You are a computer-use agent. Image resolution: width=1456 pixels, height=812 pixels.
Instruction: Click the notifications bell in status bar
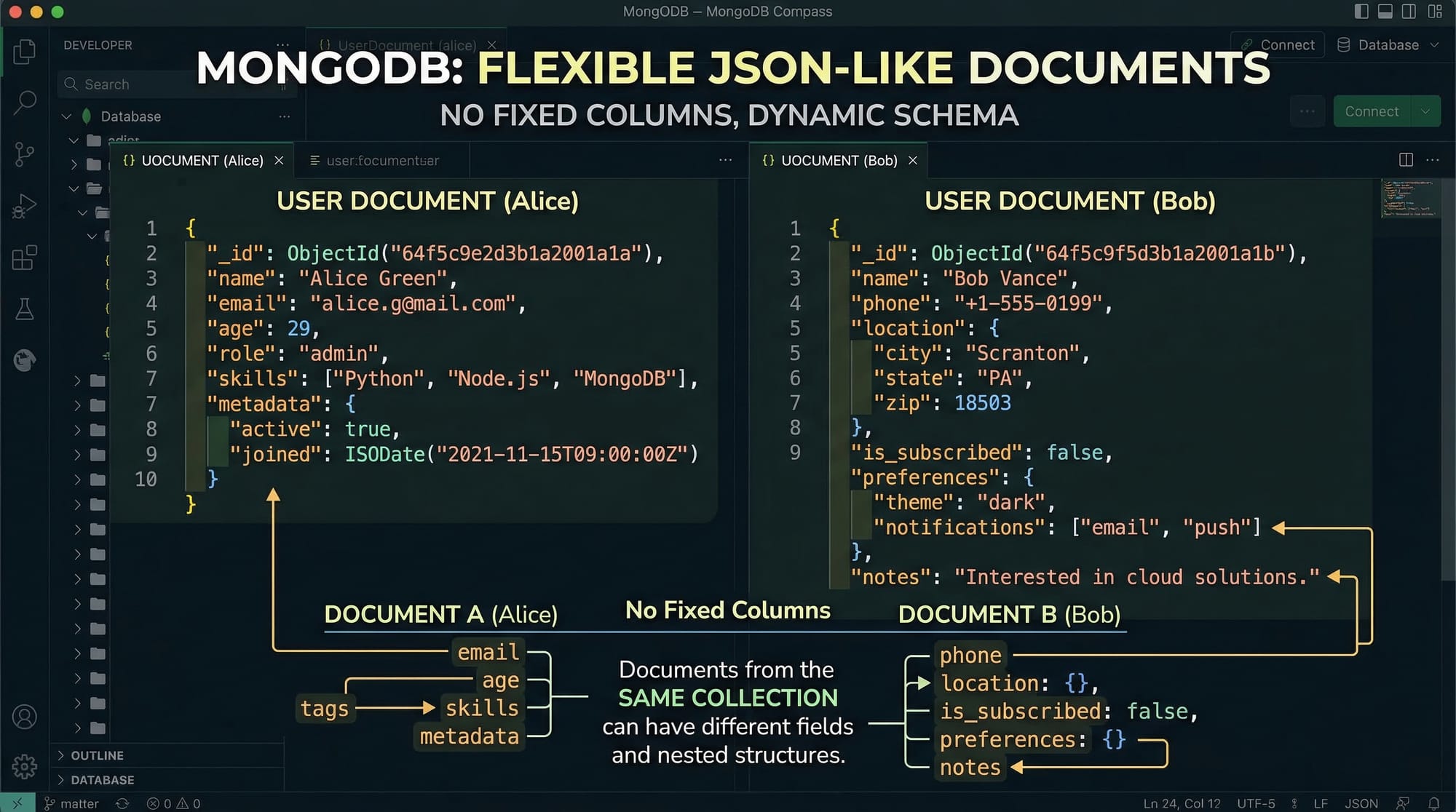pos(1433,803)
